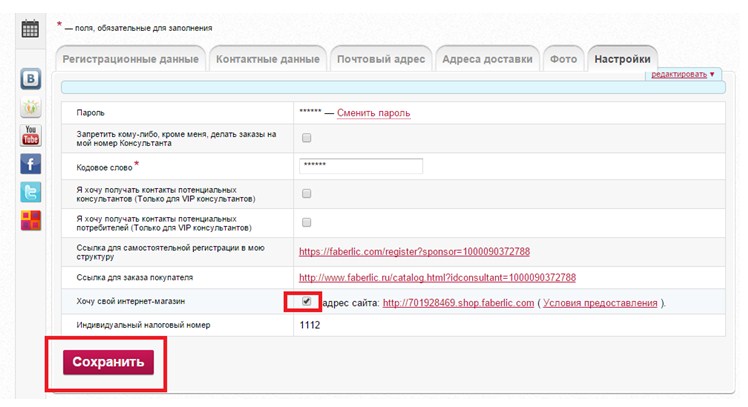Open the VKontakte social icon
This screenshot has width=748, height=407.
[31, 79]
